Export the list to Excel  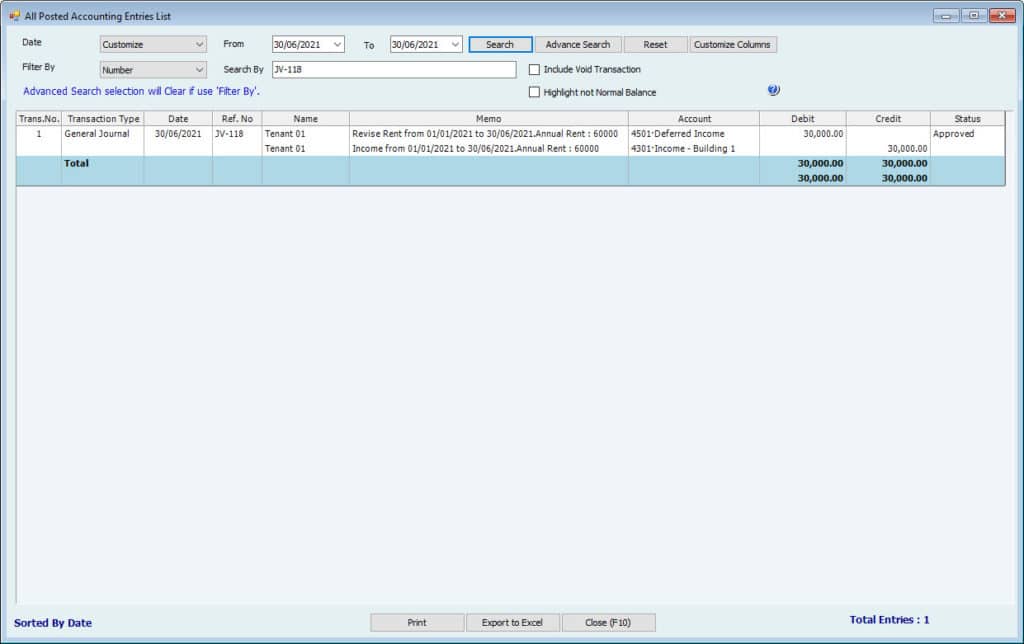point(512,622)
